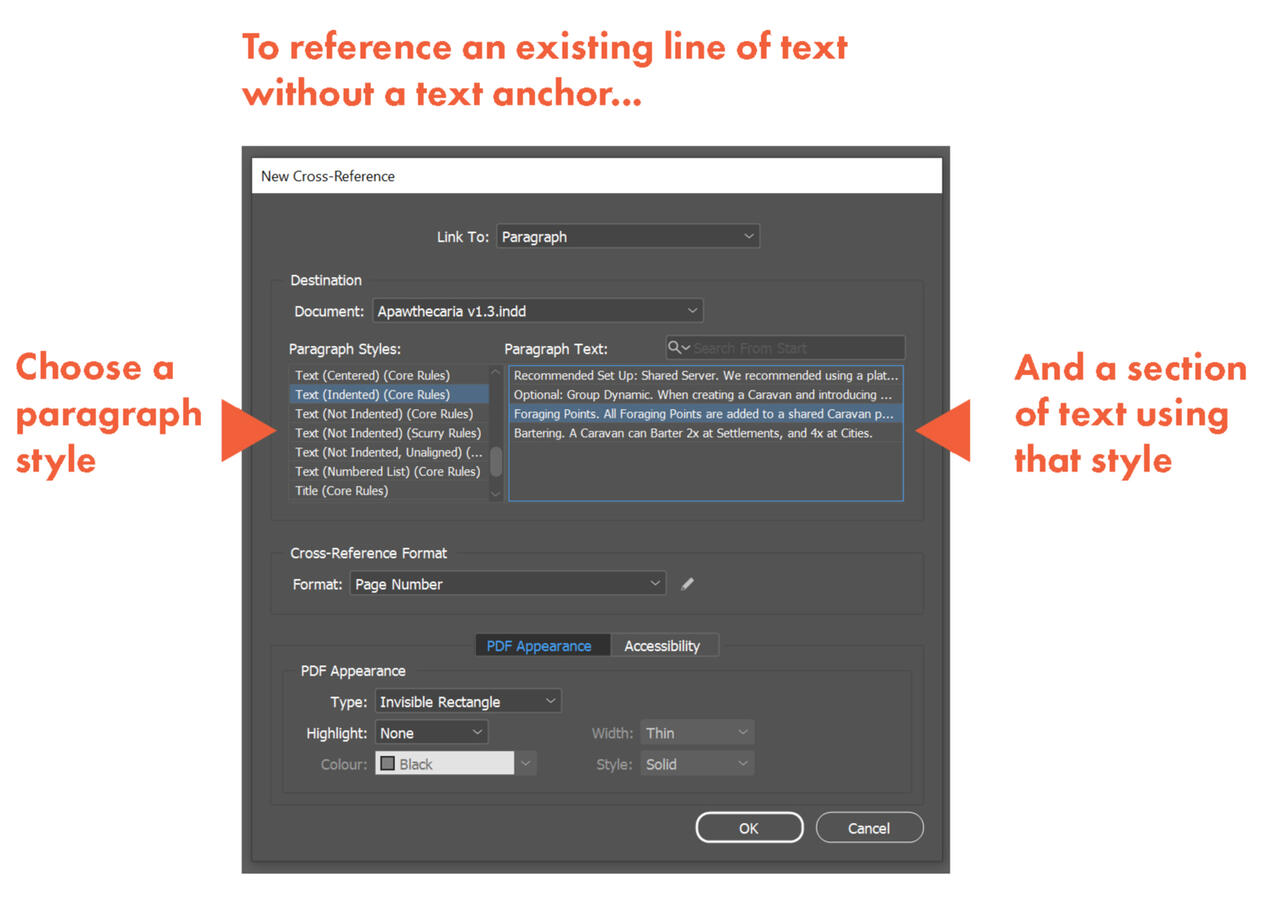Viewport: 1287px width, 899px height.
Task: Switch to the PDF Appearance tab
Action: [542, 645]
